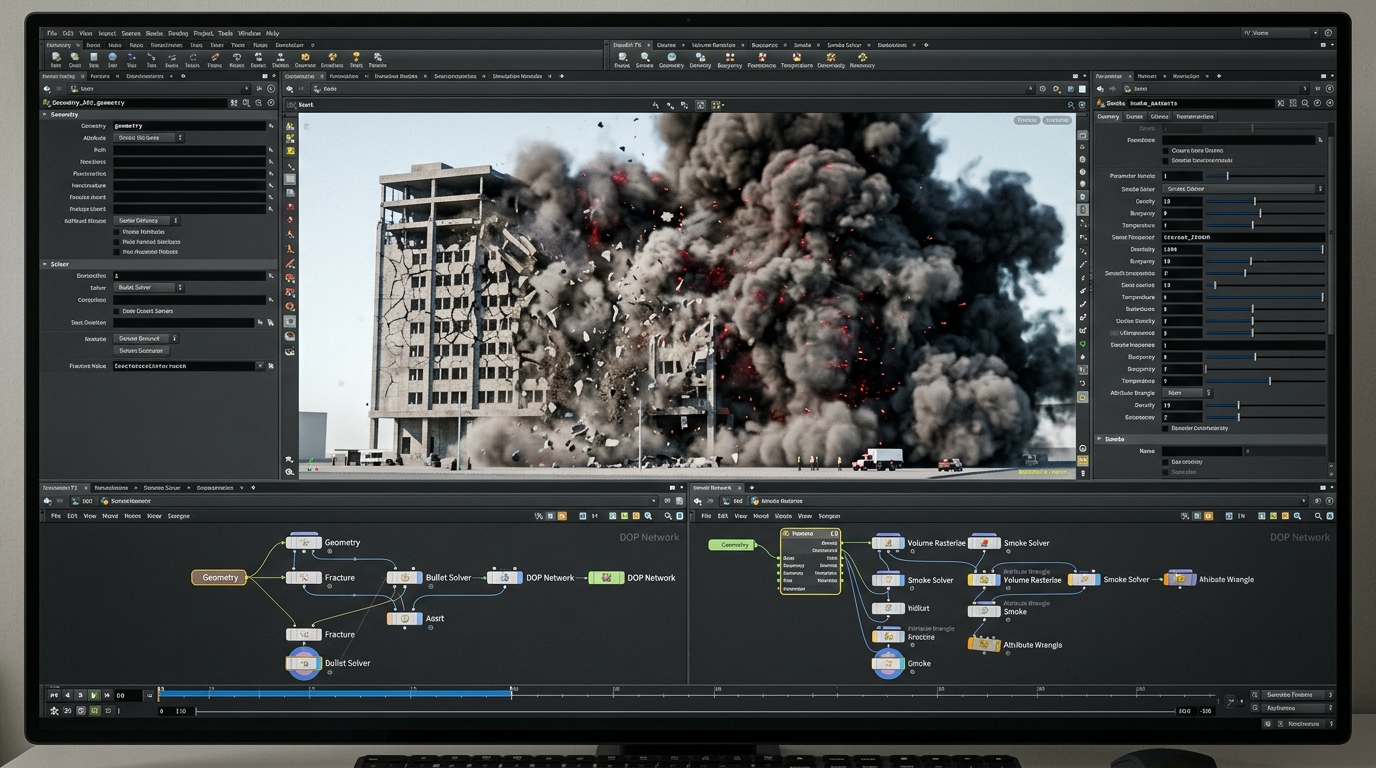Screen dimensions: 1376x768
Task: Click the Fracture Name input field
Action: point(184,366)
